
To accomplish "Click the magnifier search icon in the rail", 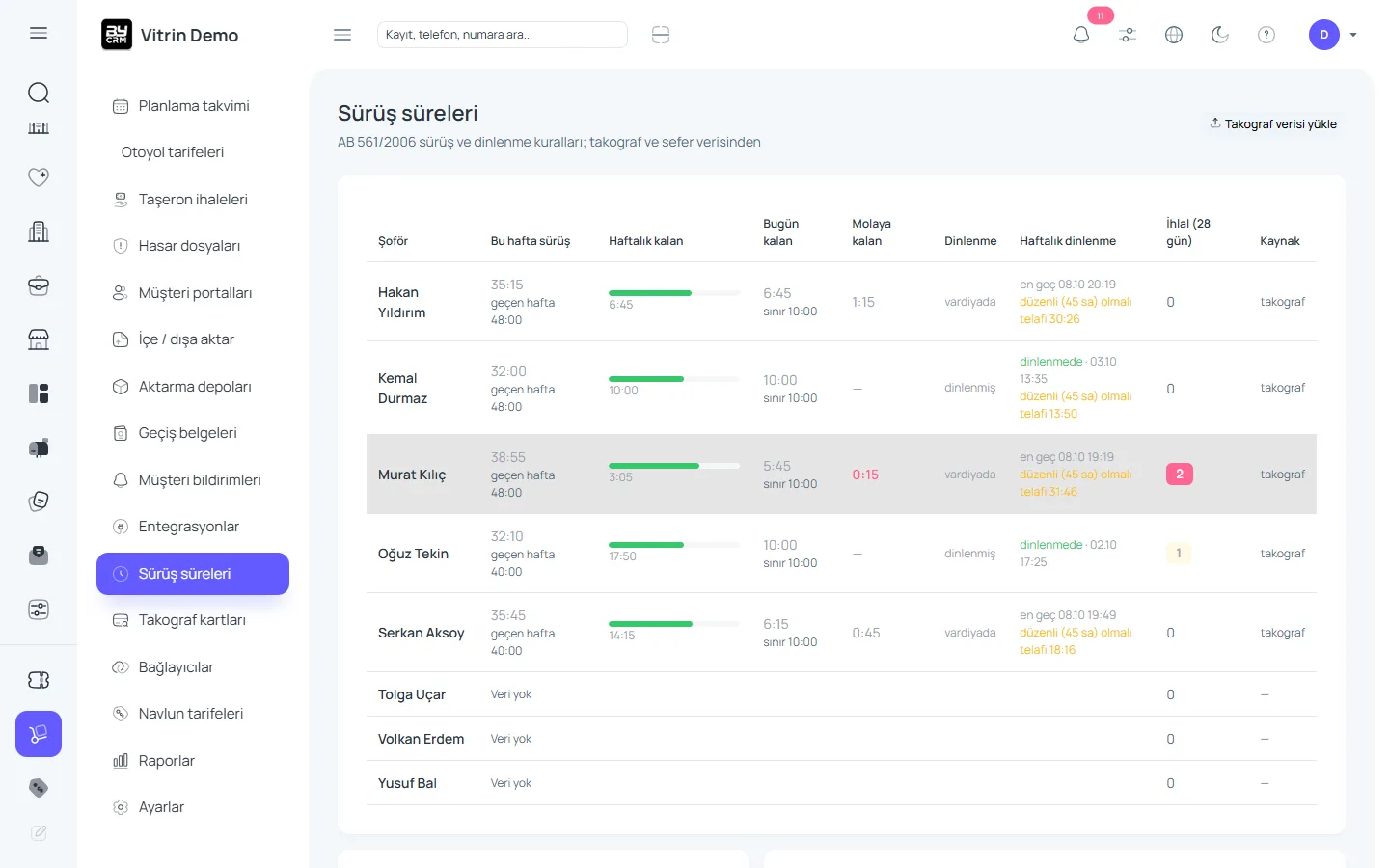I will coord(39,93).
